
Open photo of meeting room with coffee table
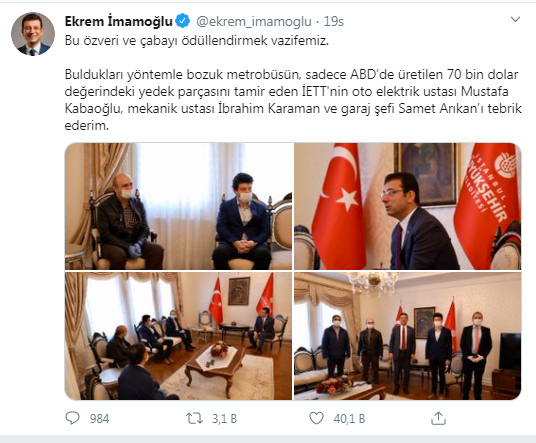coord(179,336)
